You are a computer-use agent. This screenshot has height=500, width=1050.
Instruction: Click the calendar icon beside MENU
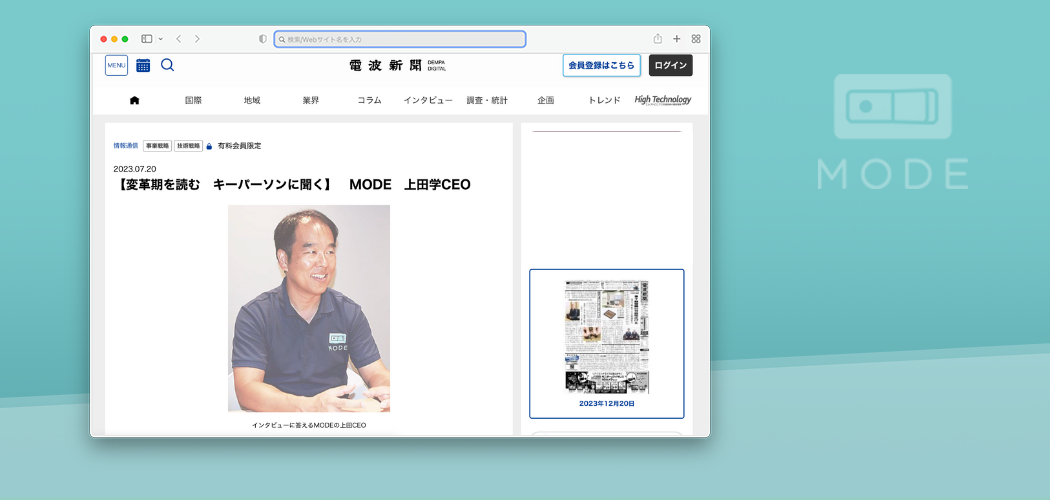coord(143,65)
